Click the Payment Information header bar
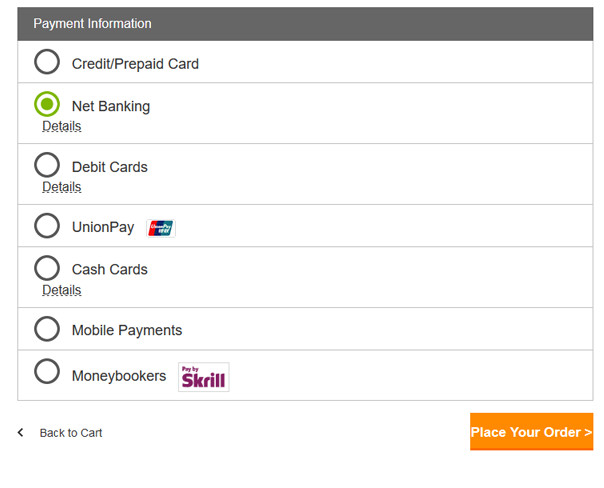 tap(305, 24)
